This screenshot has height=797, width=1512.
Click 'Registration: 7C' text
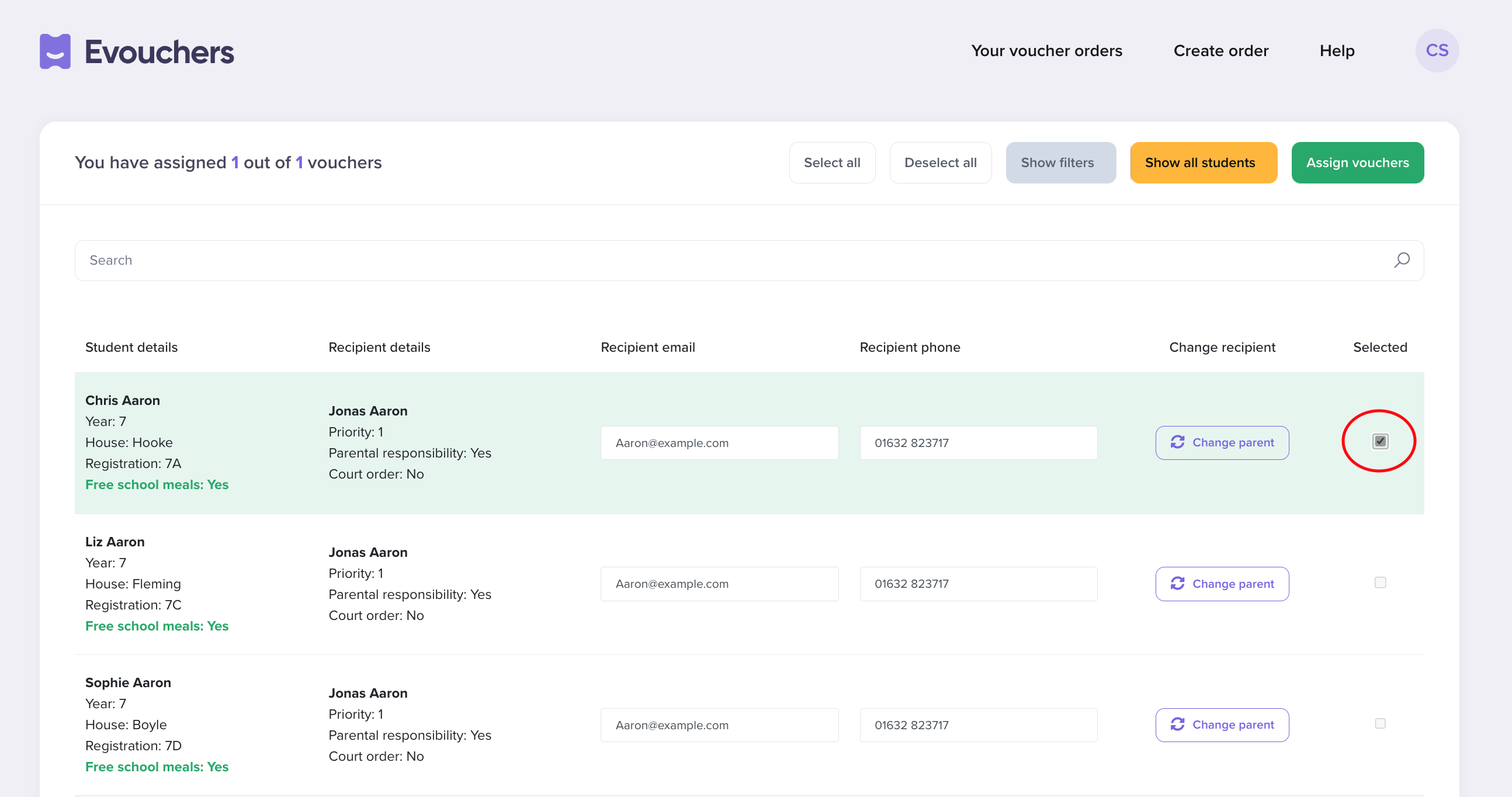133,605
